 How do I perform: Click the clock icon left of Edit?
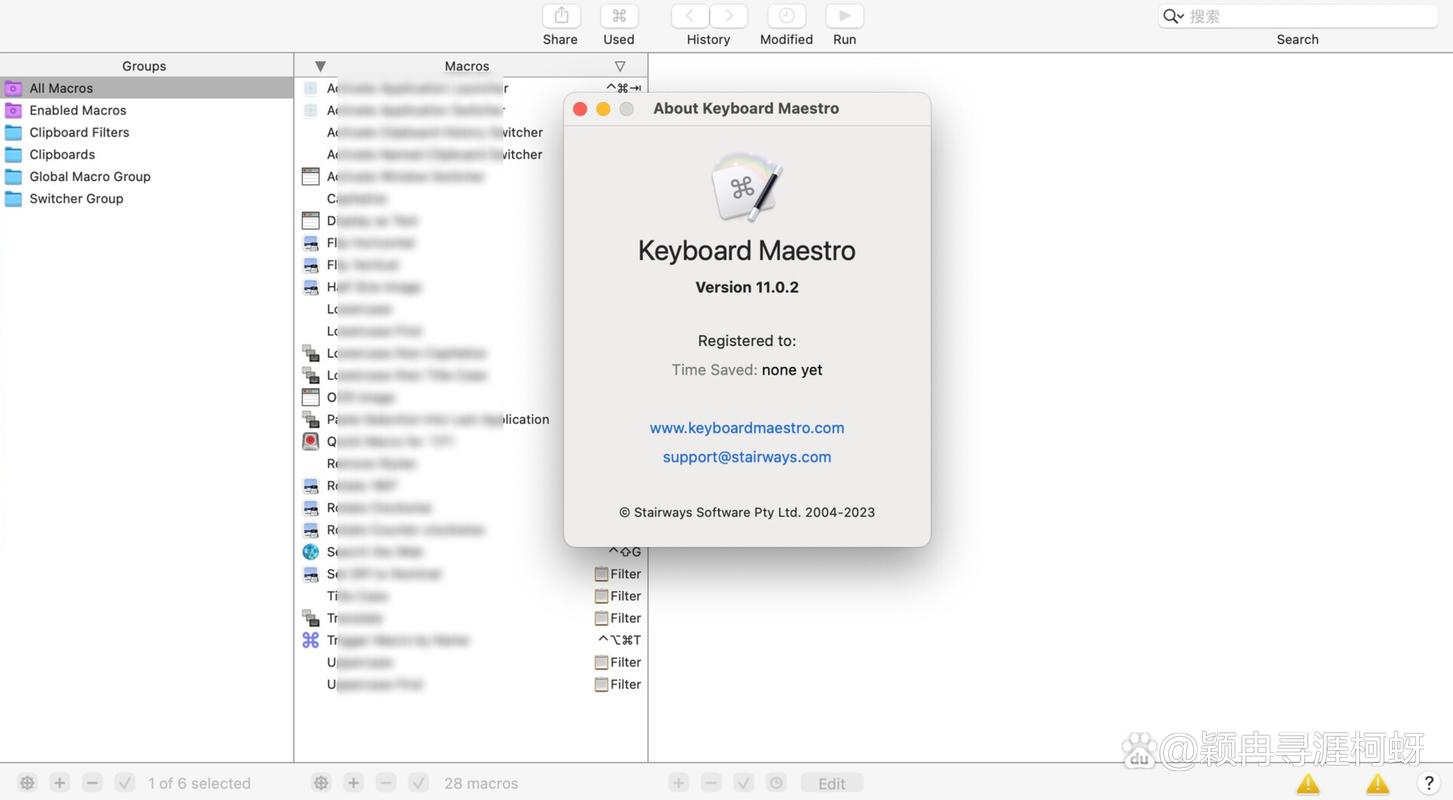click(x=776, y=783)
